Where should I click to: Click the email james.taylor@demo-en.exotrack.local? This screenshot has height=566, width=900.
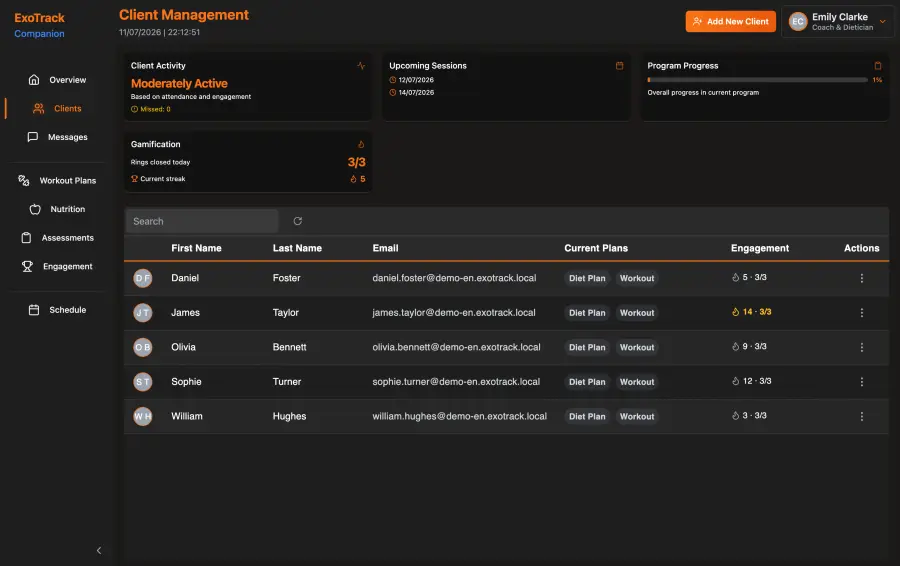coord(454,312)
